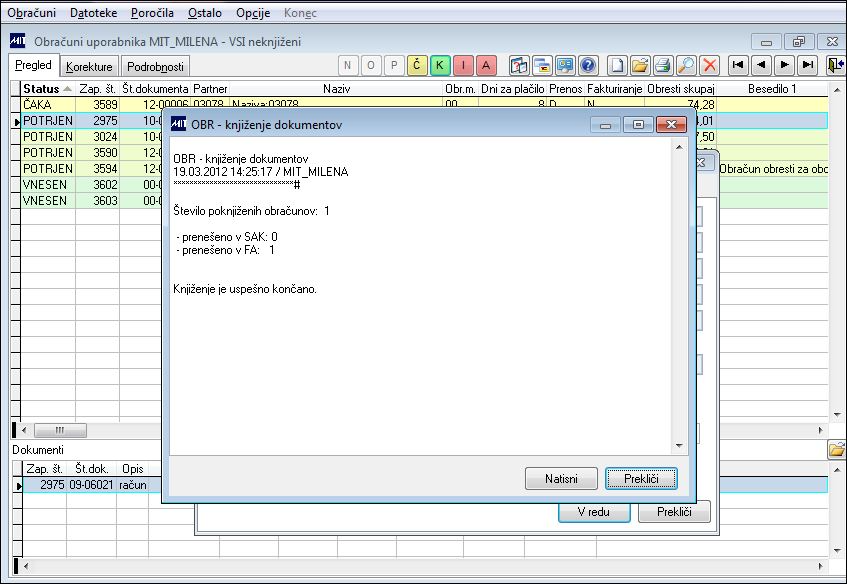Screen dimensions: 847x584
Task: Toggle the N status filter button
Action: coord(347,65)
